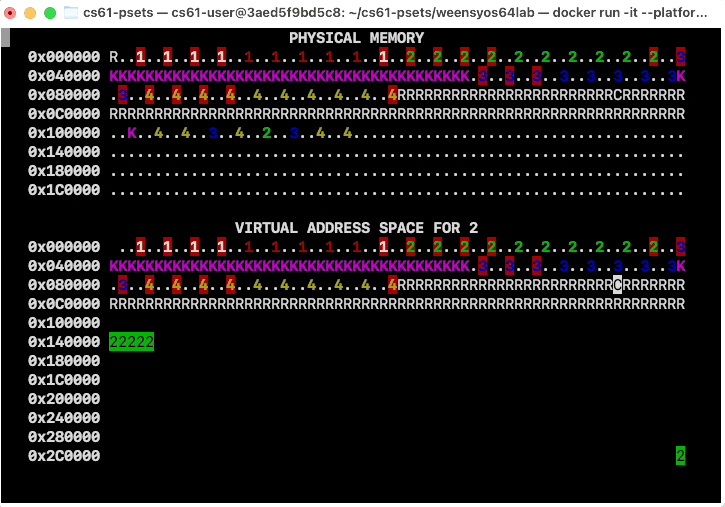The height and width of the screenshot is (507, 725).
Task: Maximize the terminal using the green button
Action: 51,12
